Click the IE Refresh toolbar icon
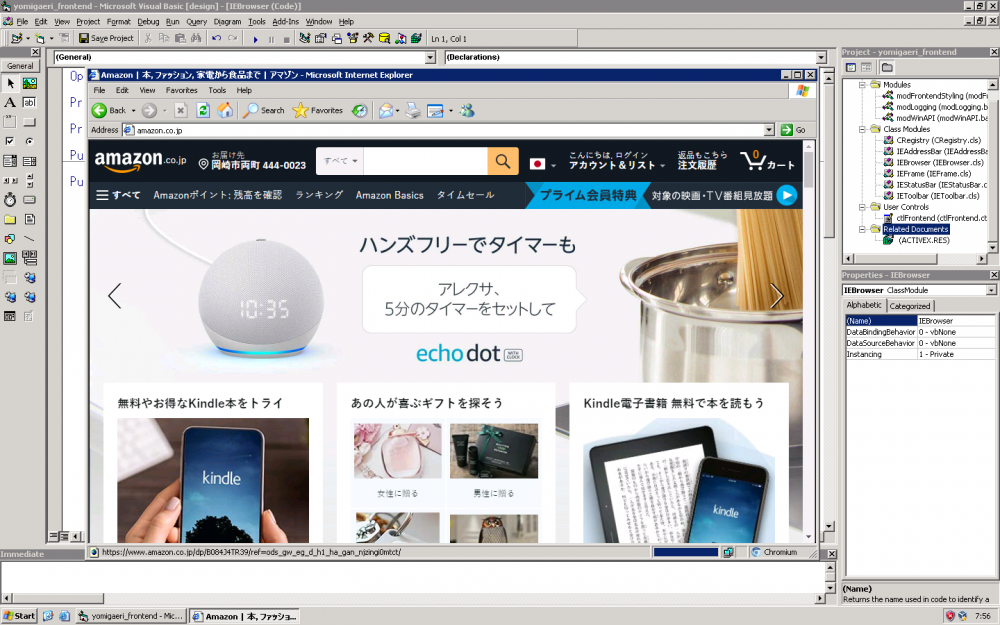Screen dimensions: 1000x625 click(204, 110)
